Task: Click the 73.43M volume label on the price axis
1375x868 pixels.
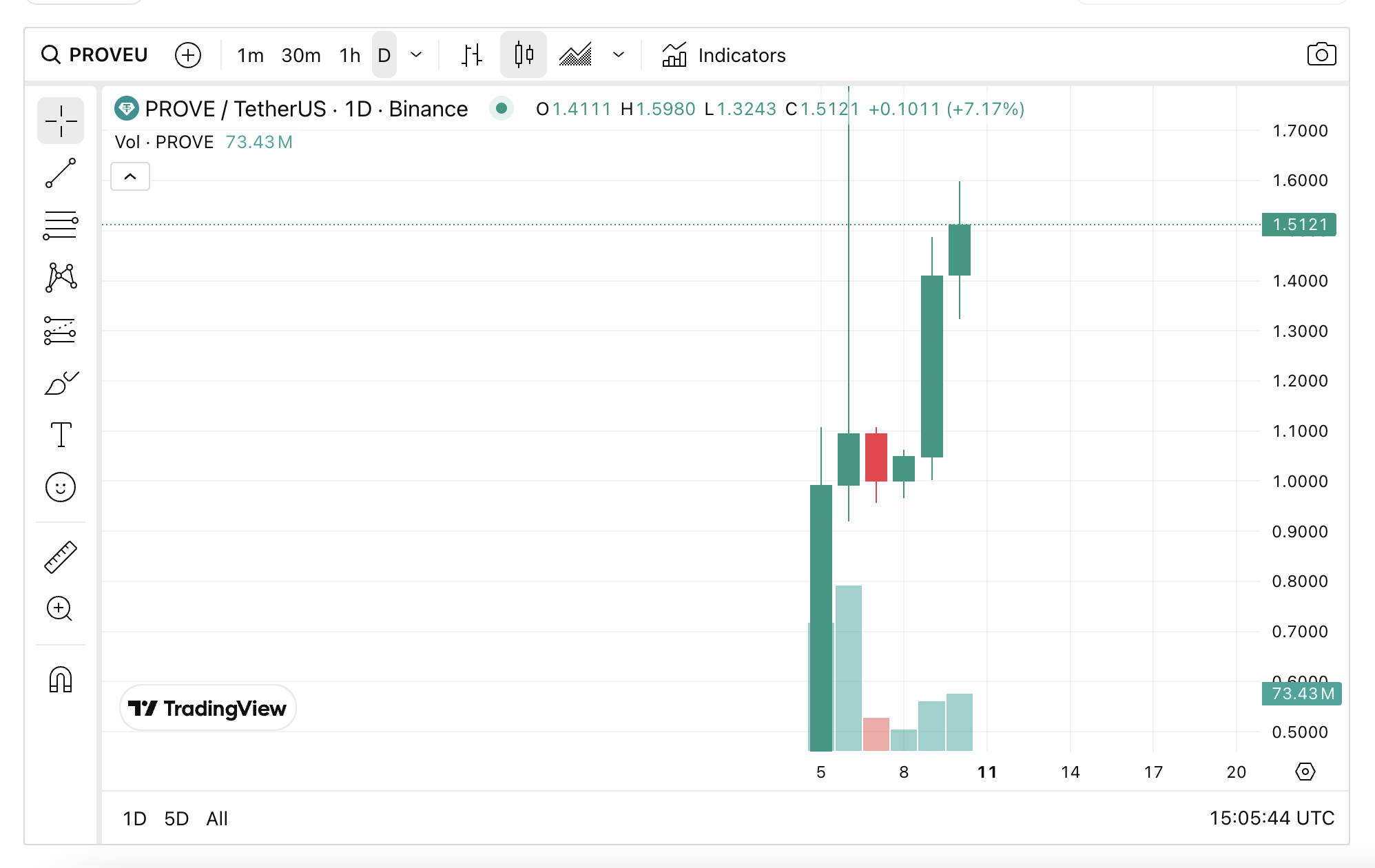Action: click(1302, 694)
